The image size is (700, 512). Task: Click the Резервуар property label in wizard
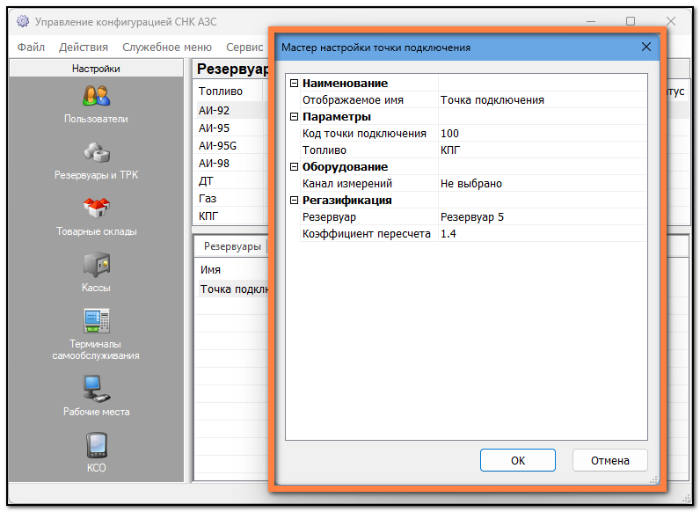click(x=329, y=217)
